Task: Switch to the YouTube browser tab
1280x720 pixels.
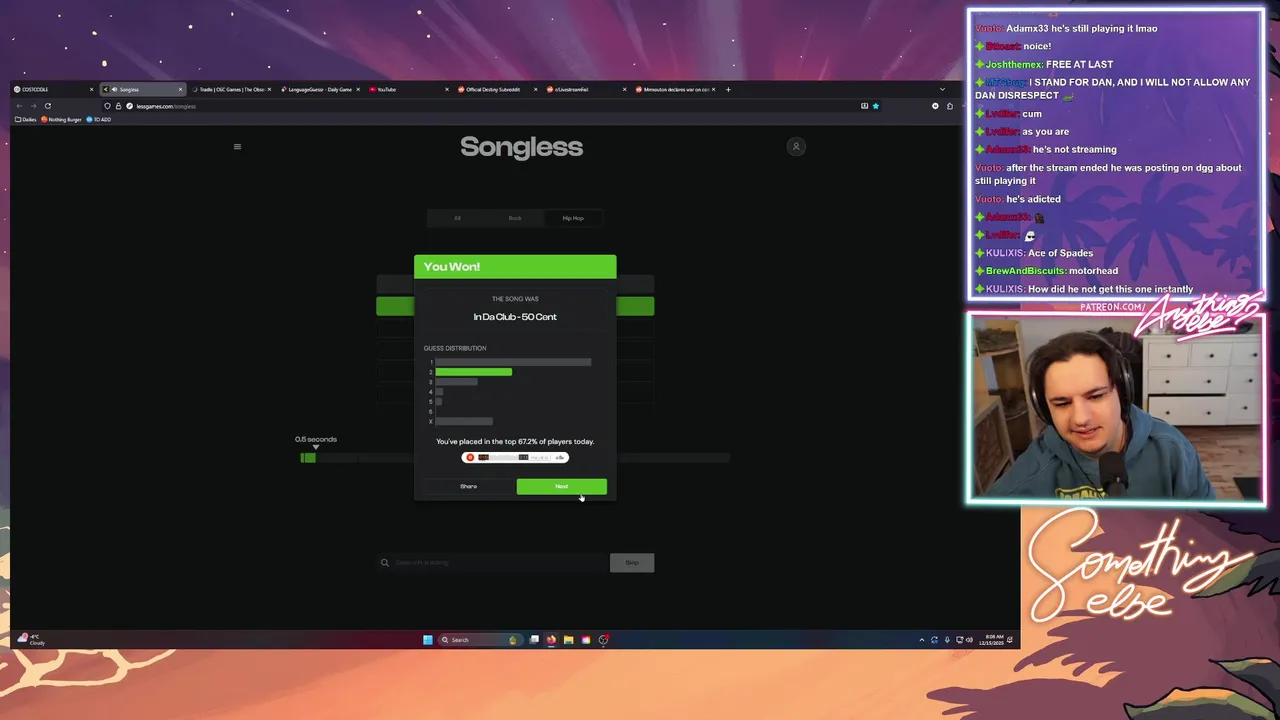Action: tap(408, 89)
